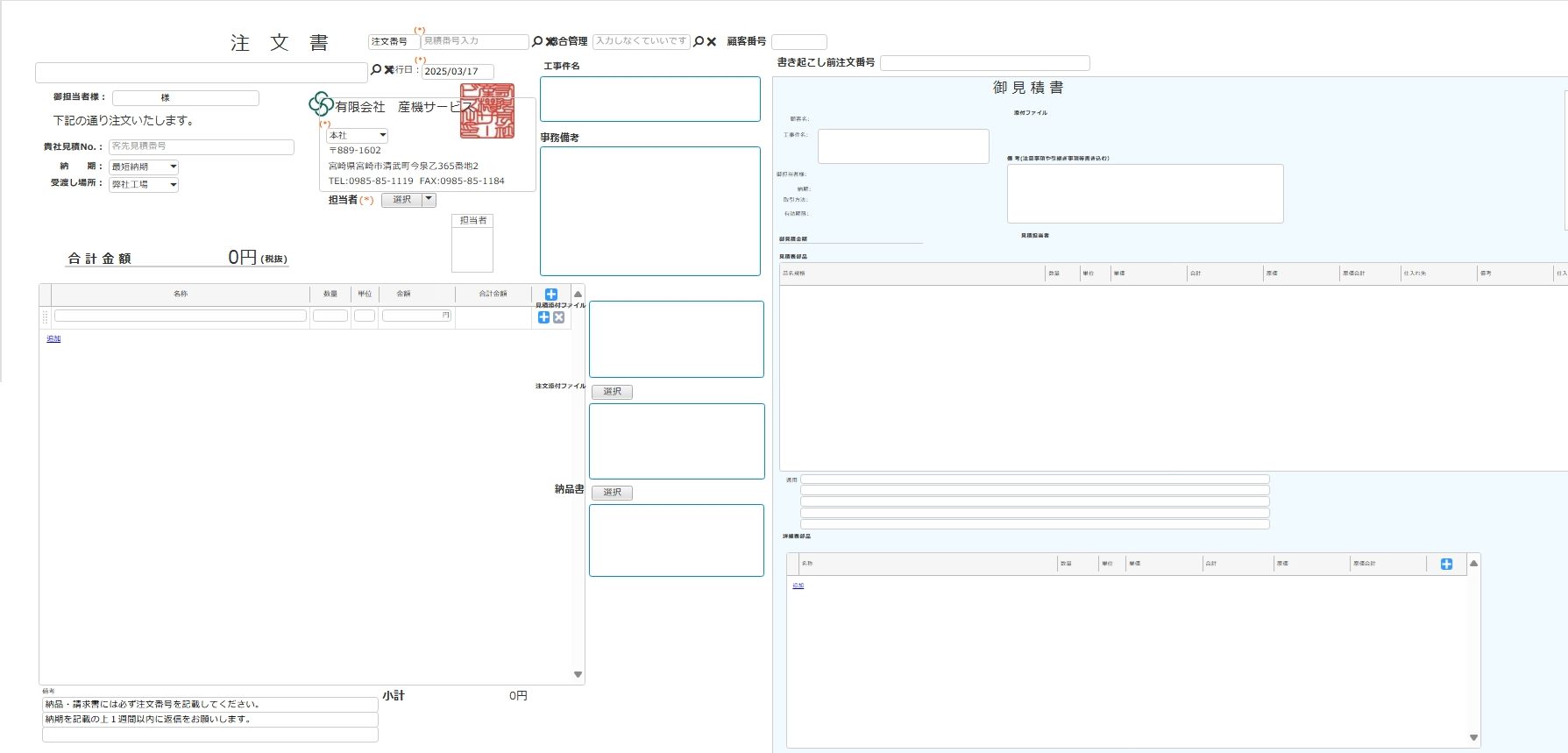Click blue plus icon in order table header
This screenshot has width=1568, height=753.
pyautogui.click(x=551, y=295)
